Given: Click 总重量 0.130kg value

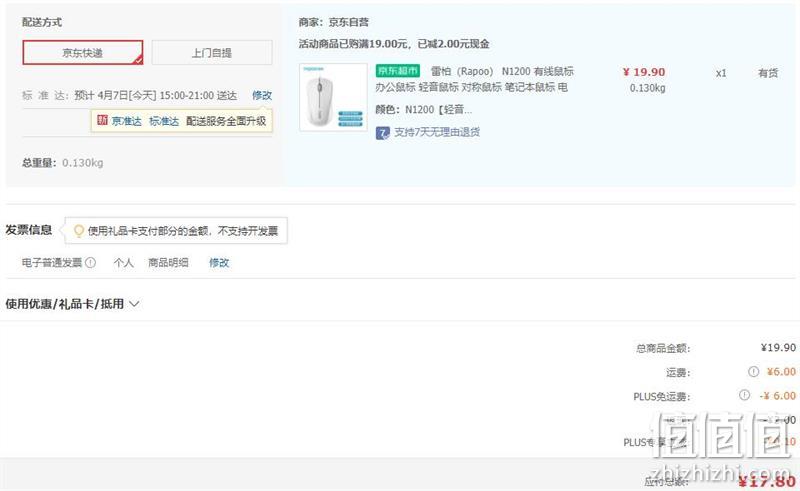Looking at the screenshot, I should point(83,163).
